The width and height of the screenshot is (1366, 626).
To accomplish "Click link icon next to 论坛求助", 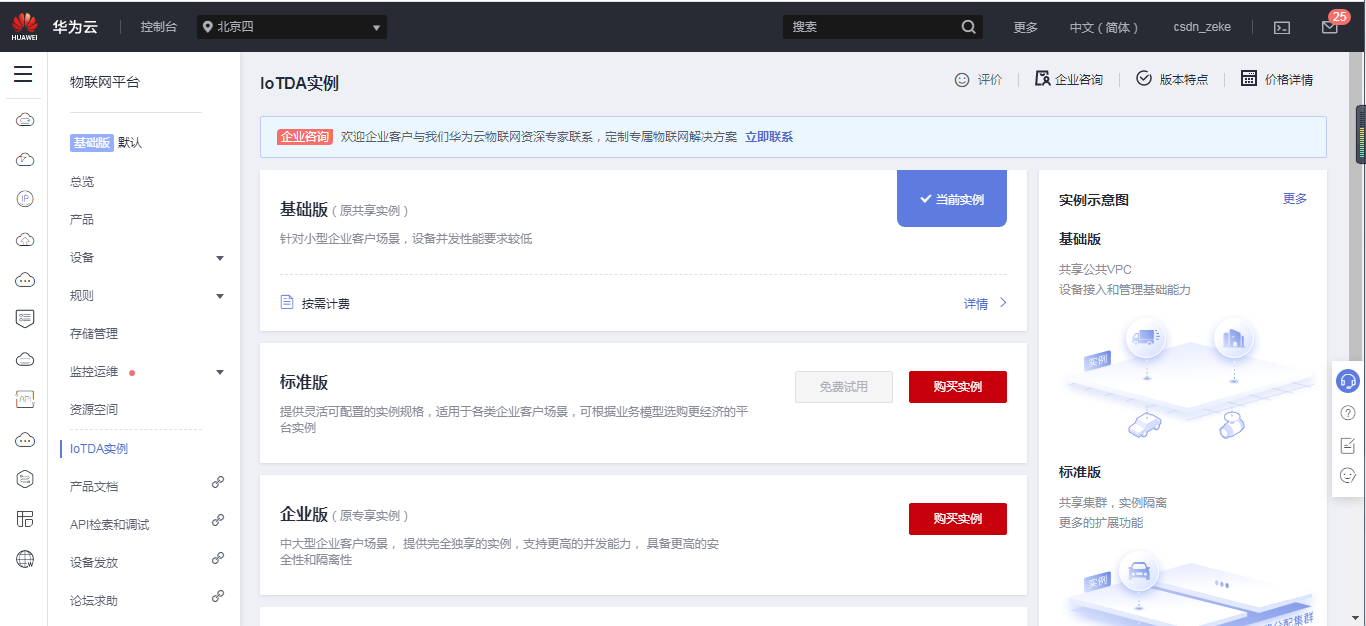I will [x=218, y=596].
